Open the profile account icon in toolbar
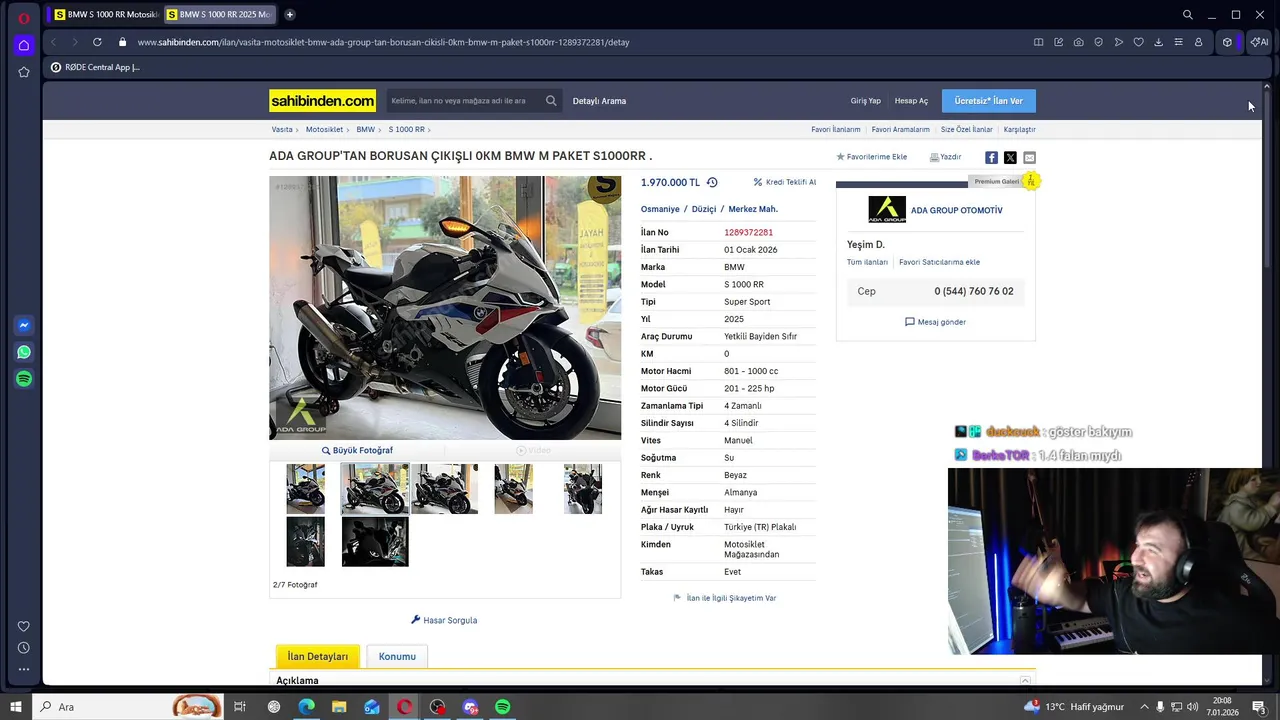Viewport: 1280px width, 720px height. click(1198, 42)
